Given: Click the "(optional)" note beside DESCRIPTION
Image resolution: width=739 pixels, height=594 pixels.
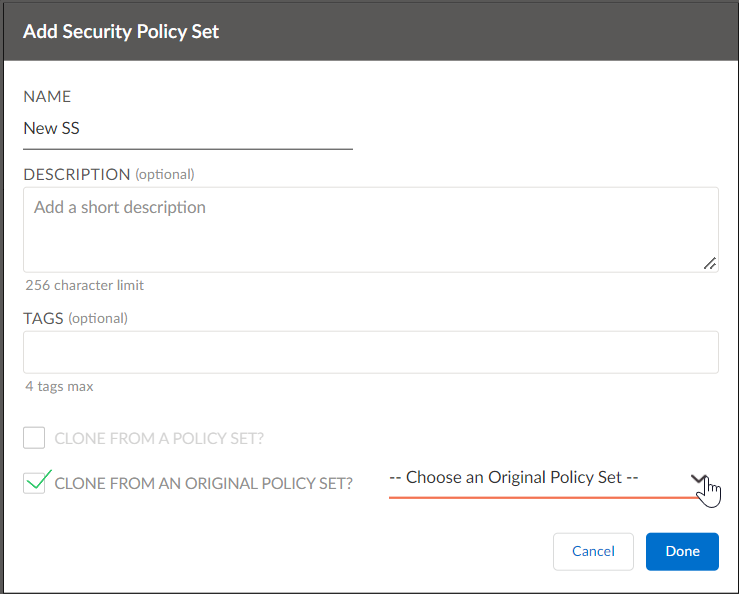Looking at the screenshot, I should [x=165, y=174].
